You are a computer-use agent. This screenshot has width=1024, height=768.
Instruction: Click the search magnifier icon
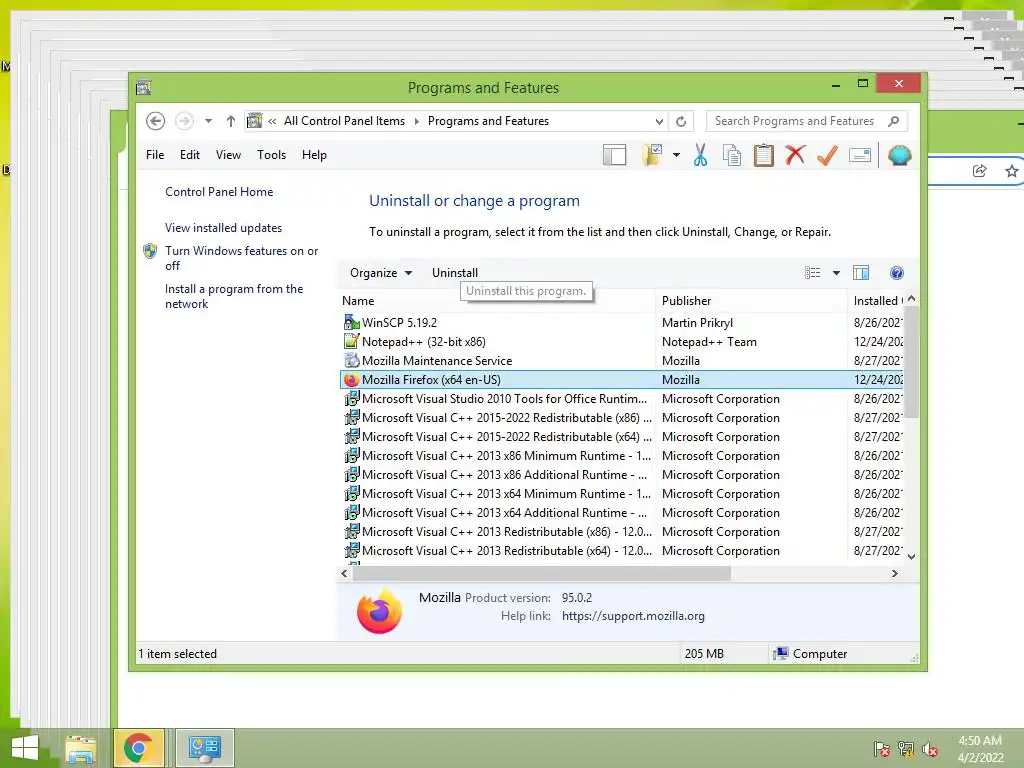point(893,121)
